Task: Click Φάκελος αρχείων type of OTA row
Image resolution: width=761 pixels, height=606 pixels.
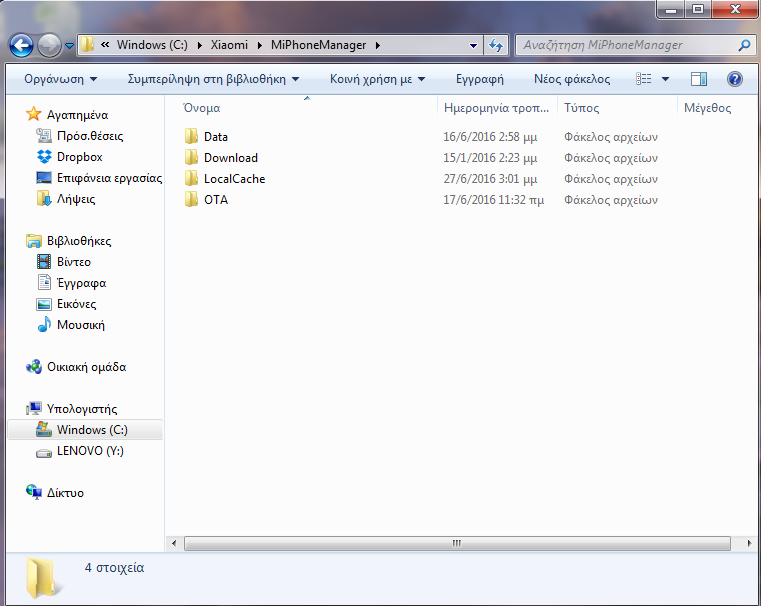Action: pos(611,200)
